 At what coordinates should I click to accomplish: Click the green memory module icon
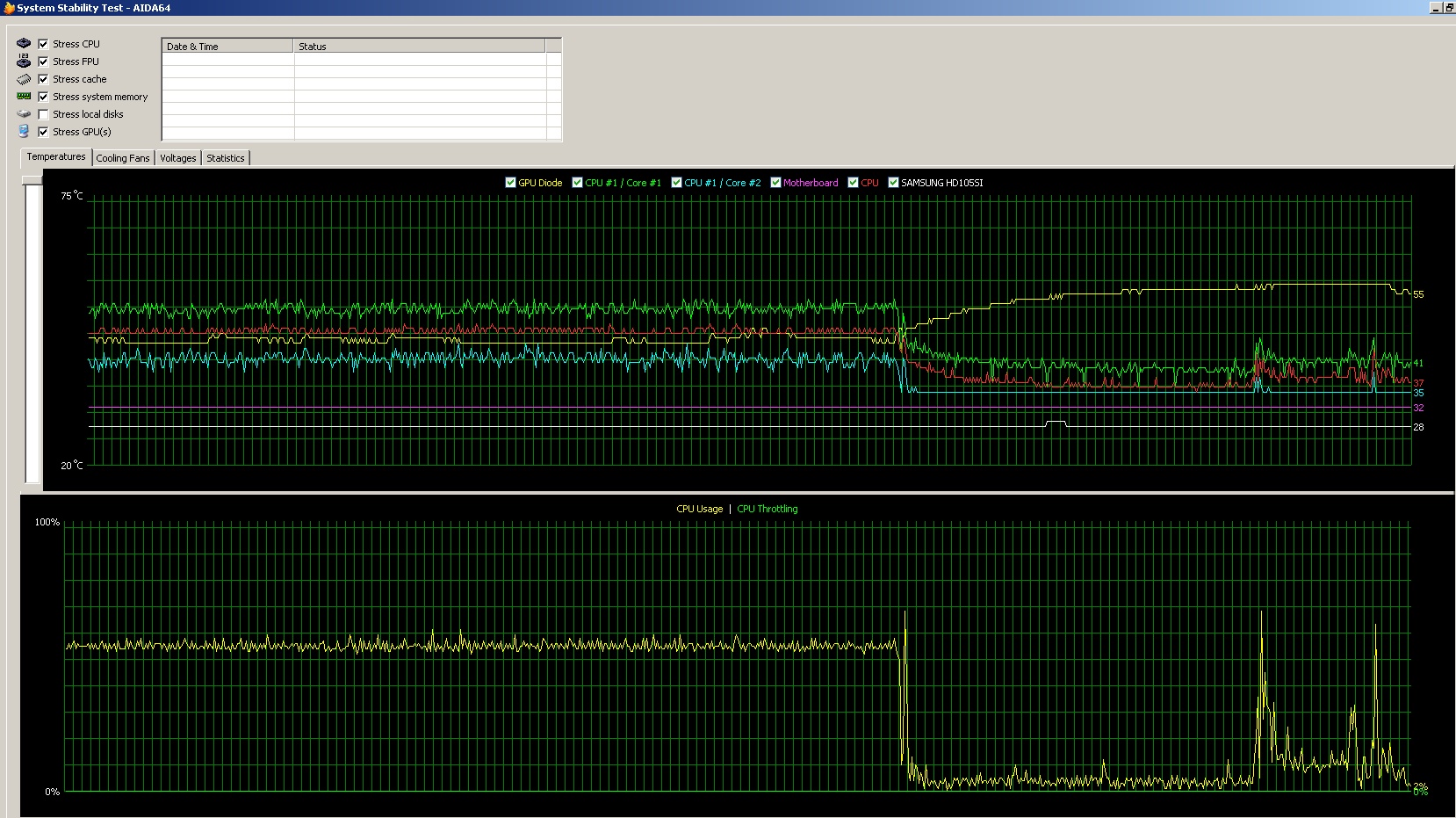pos(24,97)
